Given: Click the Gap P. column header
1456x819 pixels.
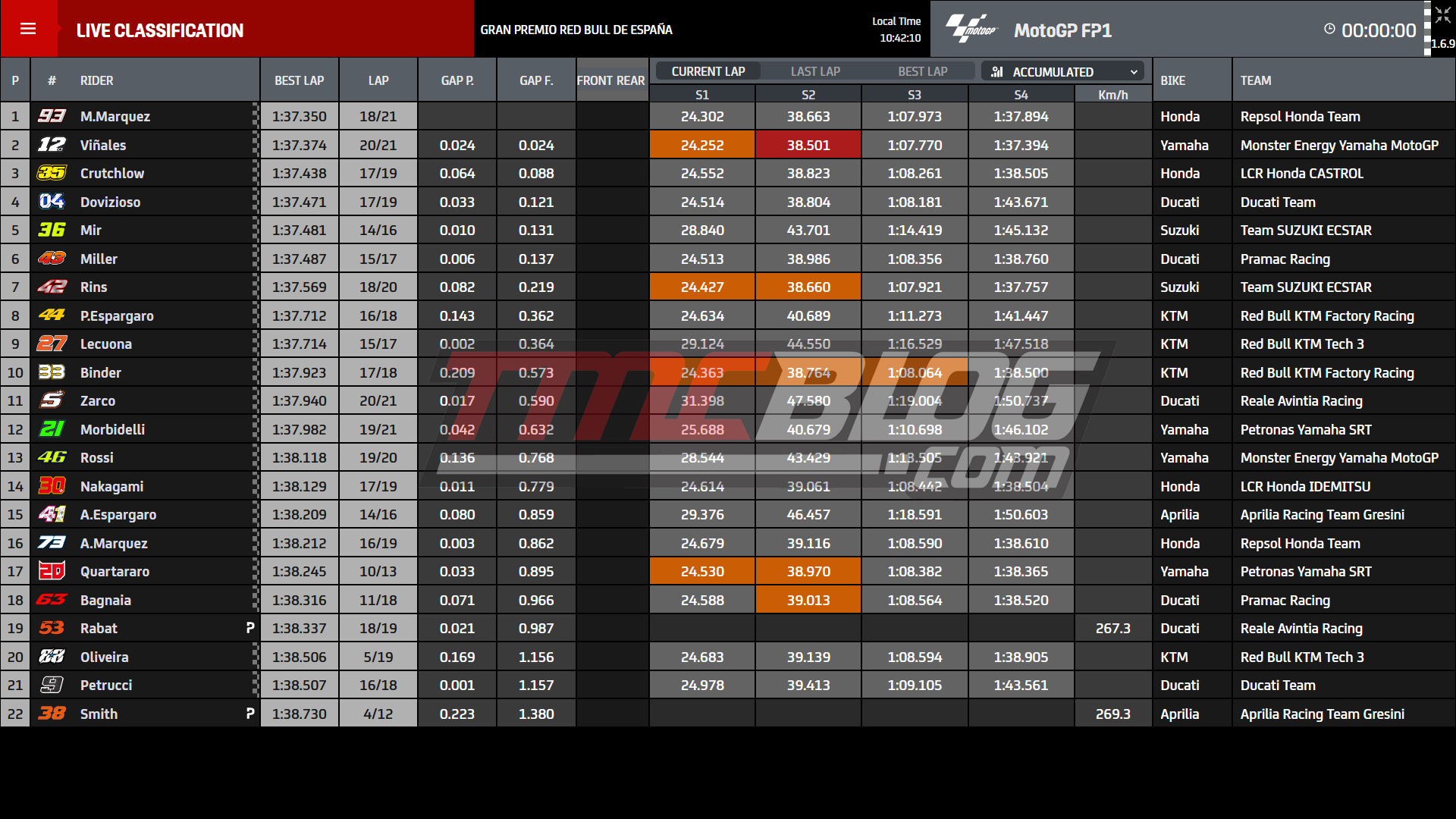Looking at the screenshot, I should tap(457, 80).
